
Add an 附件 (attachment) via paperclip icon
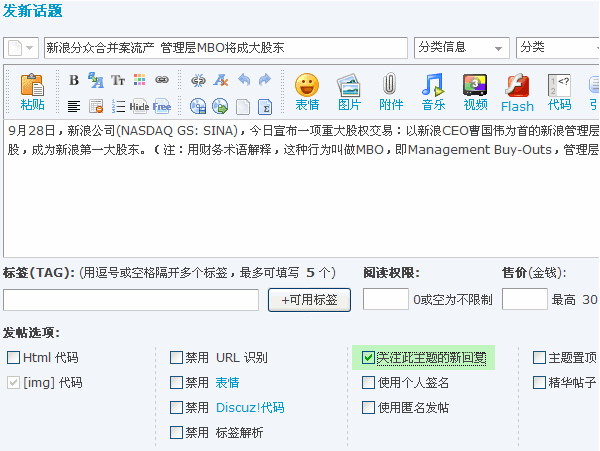pyautogui.click(x=391, y=90)
